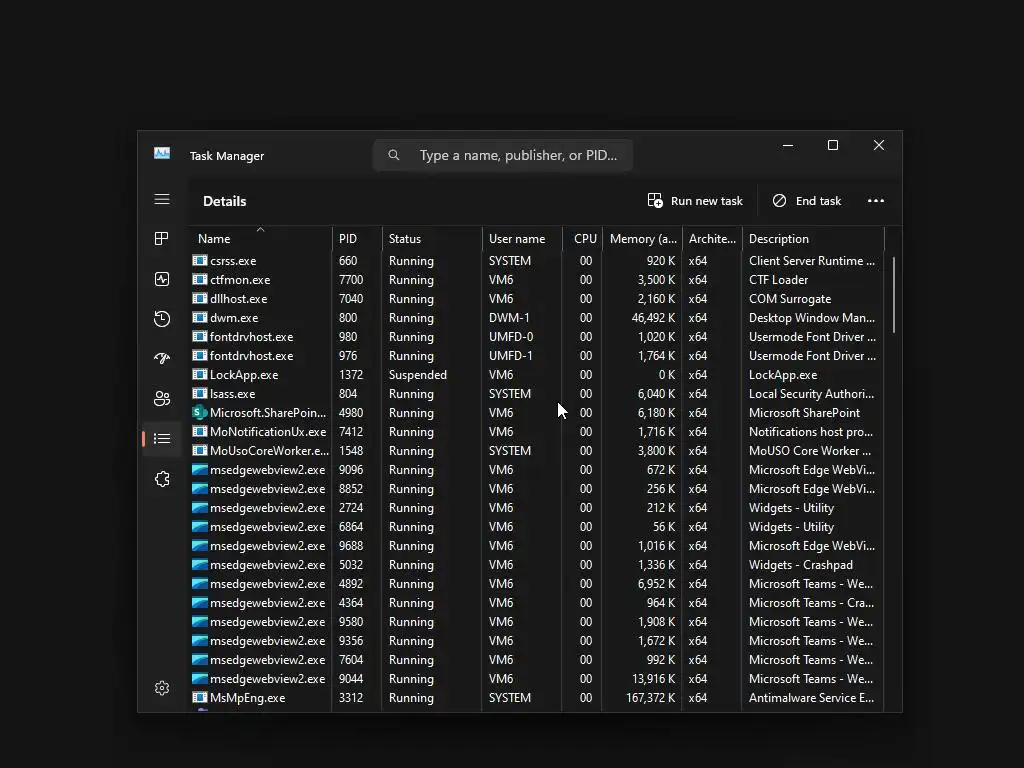Sort by the Name column header

[214, 239]
